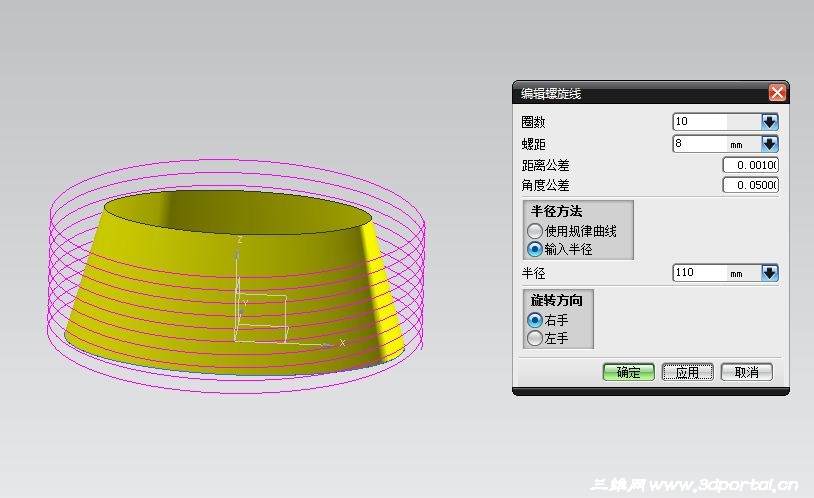The image size is (814, 498).
Task: Open dropdown arrow for 半径 field
Action: click(770, 273)
